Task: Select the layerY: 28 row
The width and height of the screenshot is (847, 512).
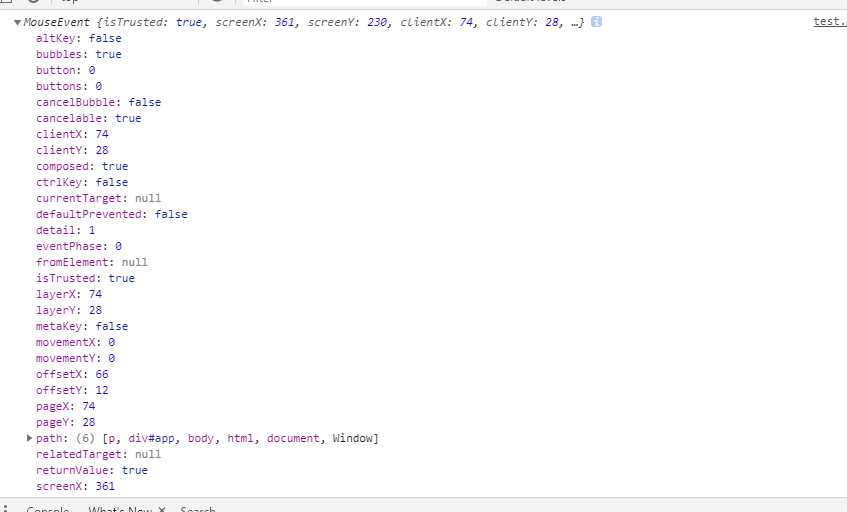Action: click(x=69, y=310)
